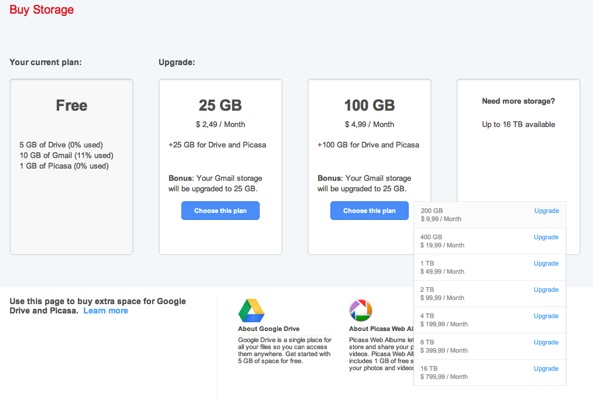Click the Google Drive logo icon
Screen dimensions: 593x399
pyautogui.click(x=251, y=311)
